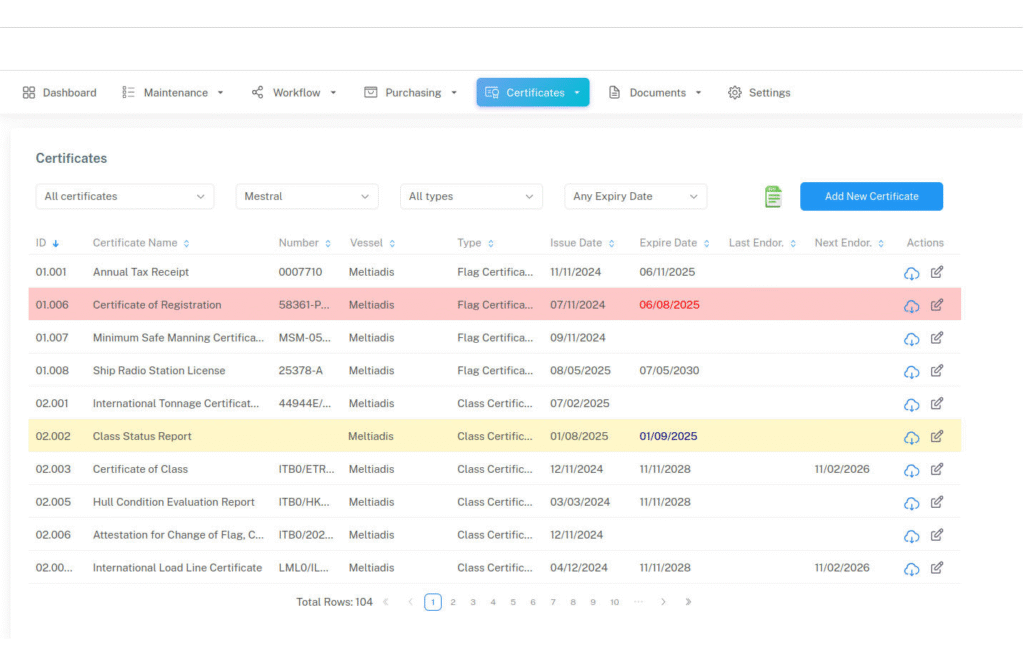Open the All certificates filter dropdown
This screenshot has width=1024, height=650.
coord(125,197)
